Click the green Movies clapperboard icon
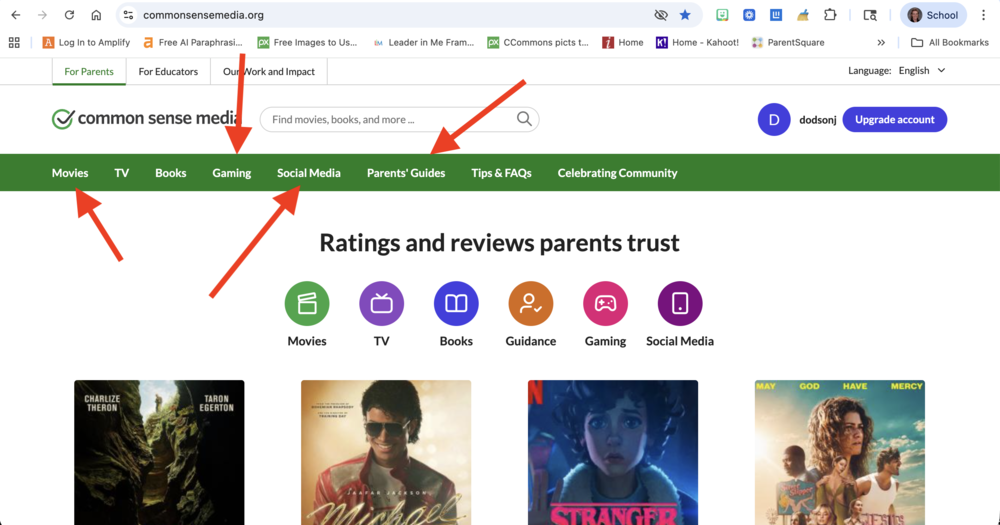The height and width of the screenshot is (525, 1000). (x=307, y=304)
